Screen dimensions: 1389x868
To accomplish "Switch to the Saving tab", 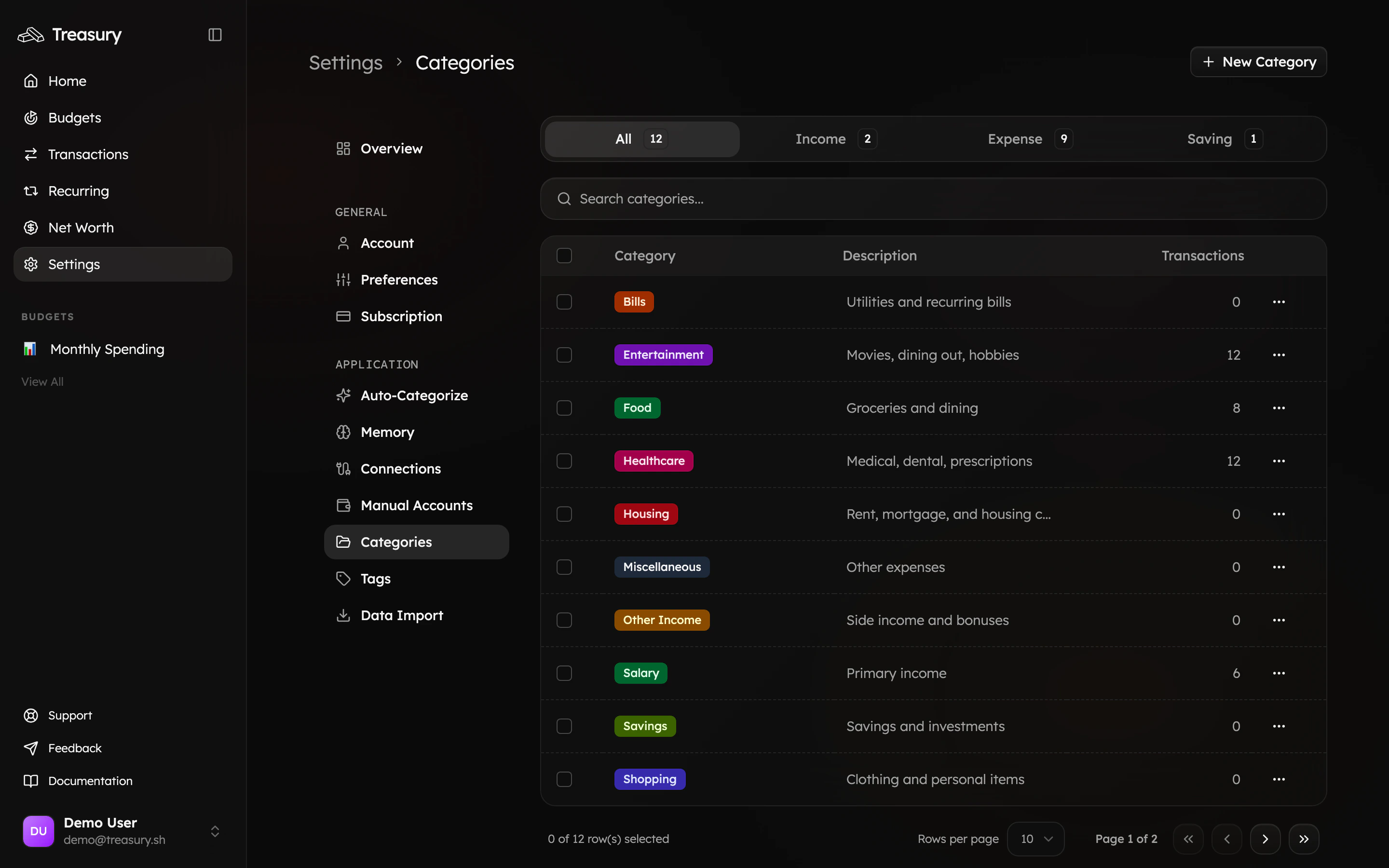I will [x=1225, y=139].
